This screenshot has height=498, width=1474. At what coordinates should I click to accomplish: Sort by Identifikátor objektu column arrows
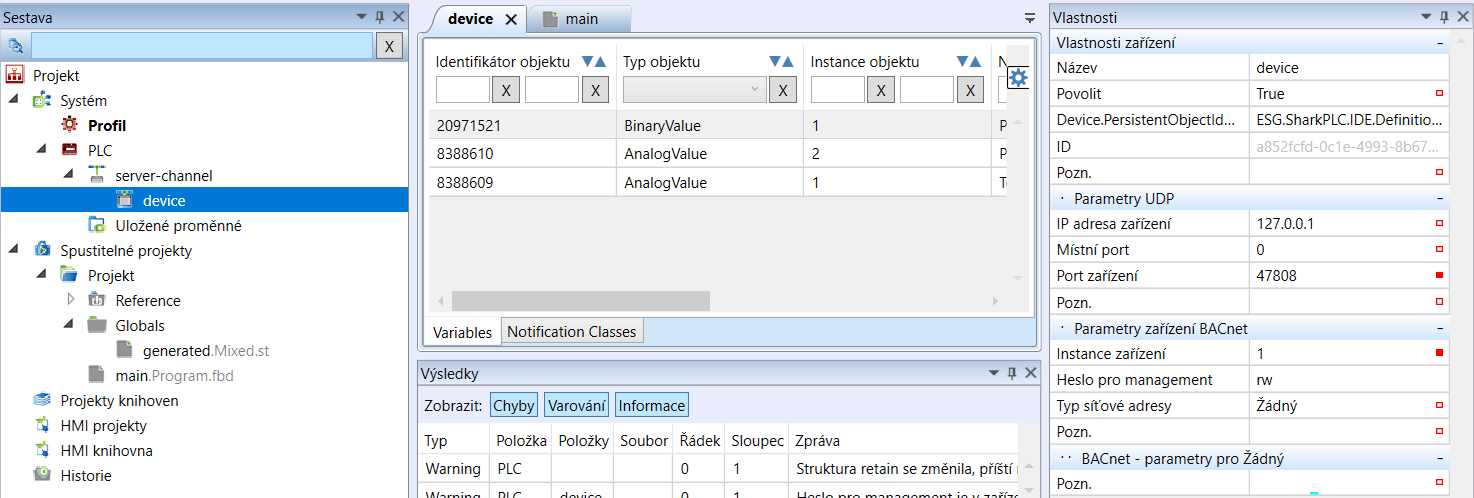pyautogui.click(x=594, y=62)
